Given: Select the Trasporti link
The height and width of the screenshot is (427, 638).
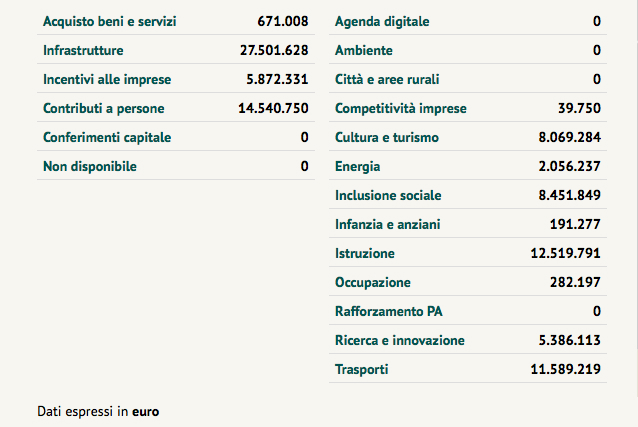Looking at the screenshot, I should [362, 370].
